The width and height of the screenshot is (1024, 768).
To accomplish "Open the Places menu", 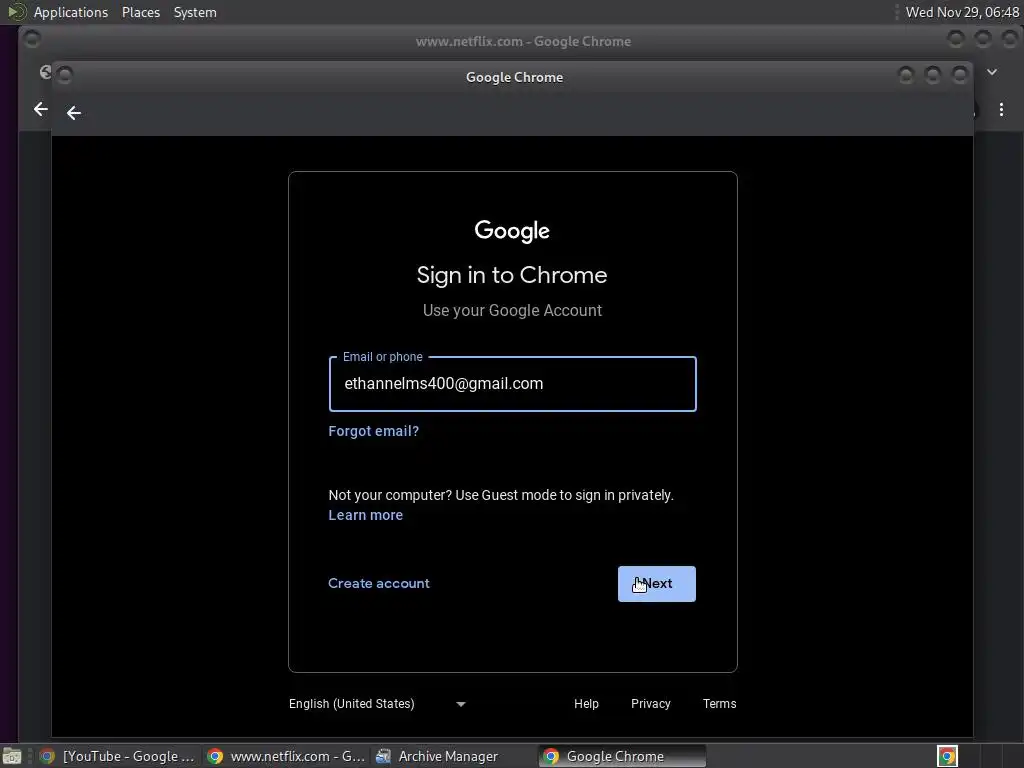I will coord(140,12).
